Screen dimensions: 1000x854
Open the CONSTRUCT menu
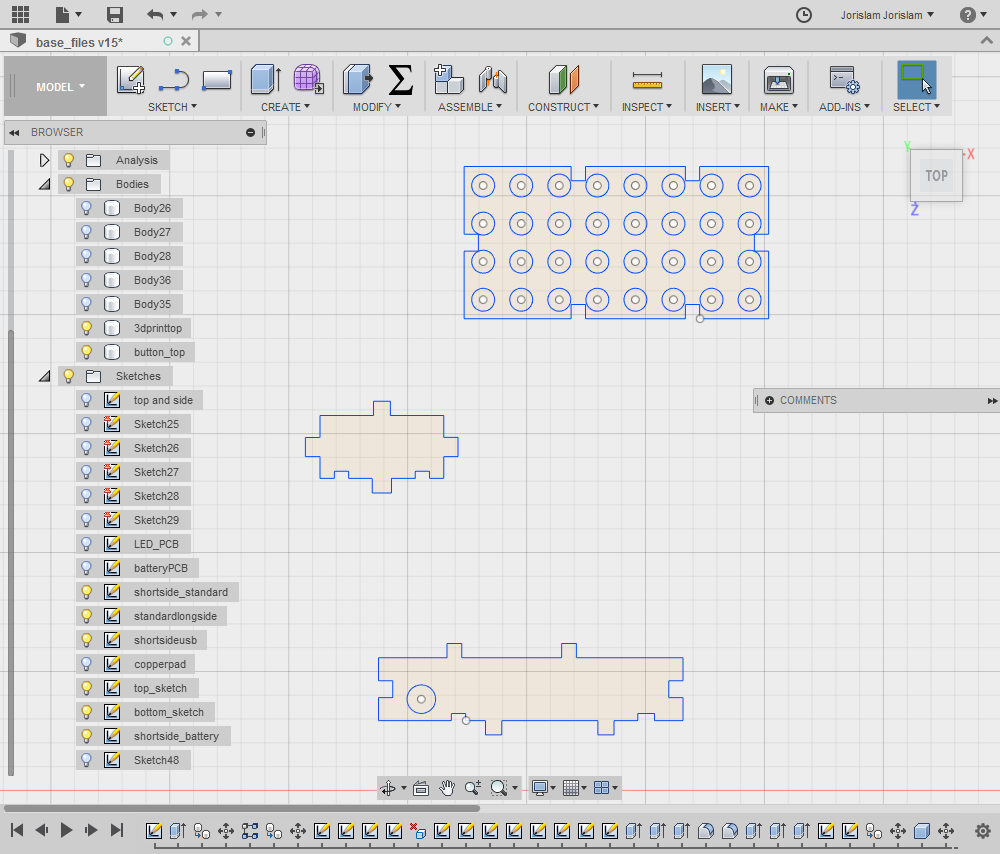pos(563,107)
